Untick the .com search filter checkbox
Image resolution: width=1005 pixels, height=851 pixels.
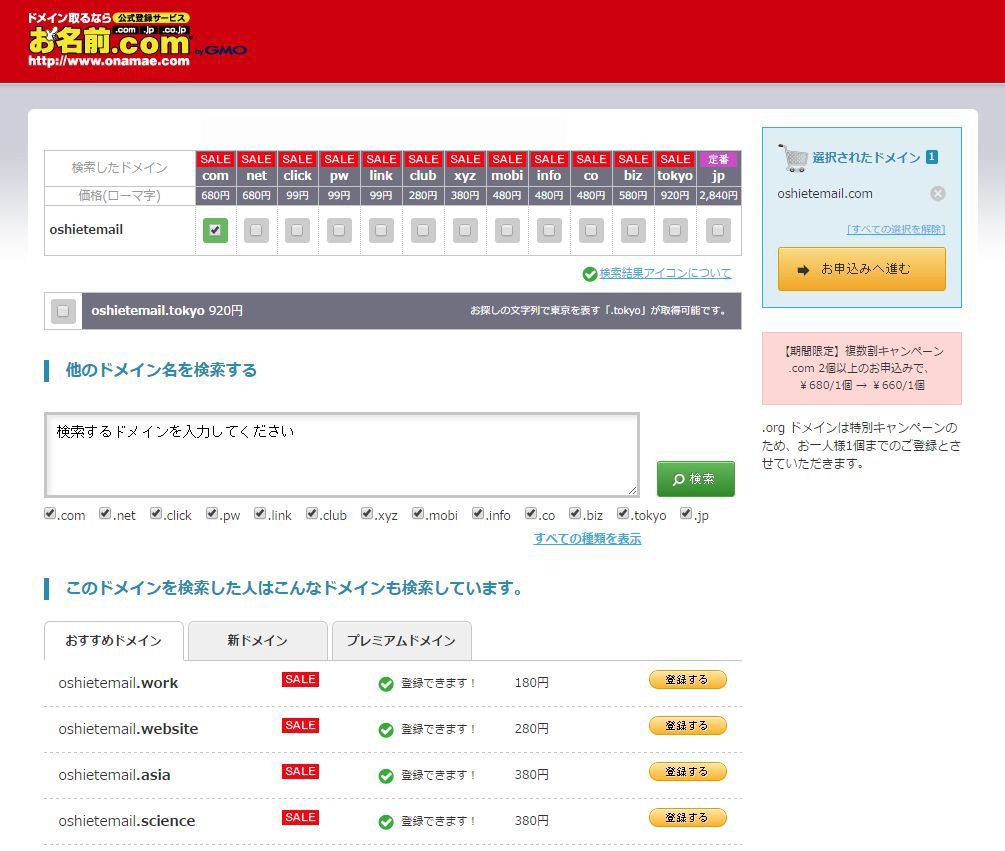click(x=50, y=513)
